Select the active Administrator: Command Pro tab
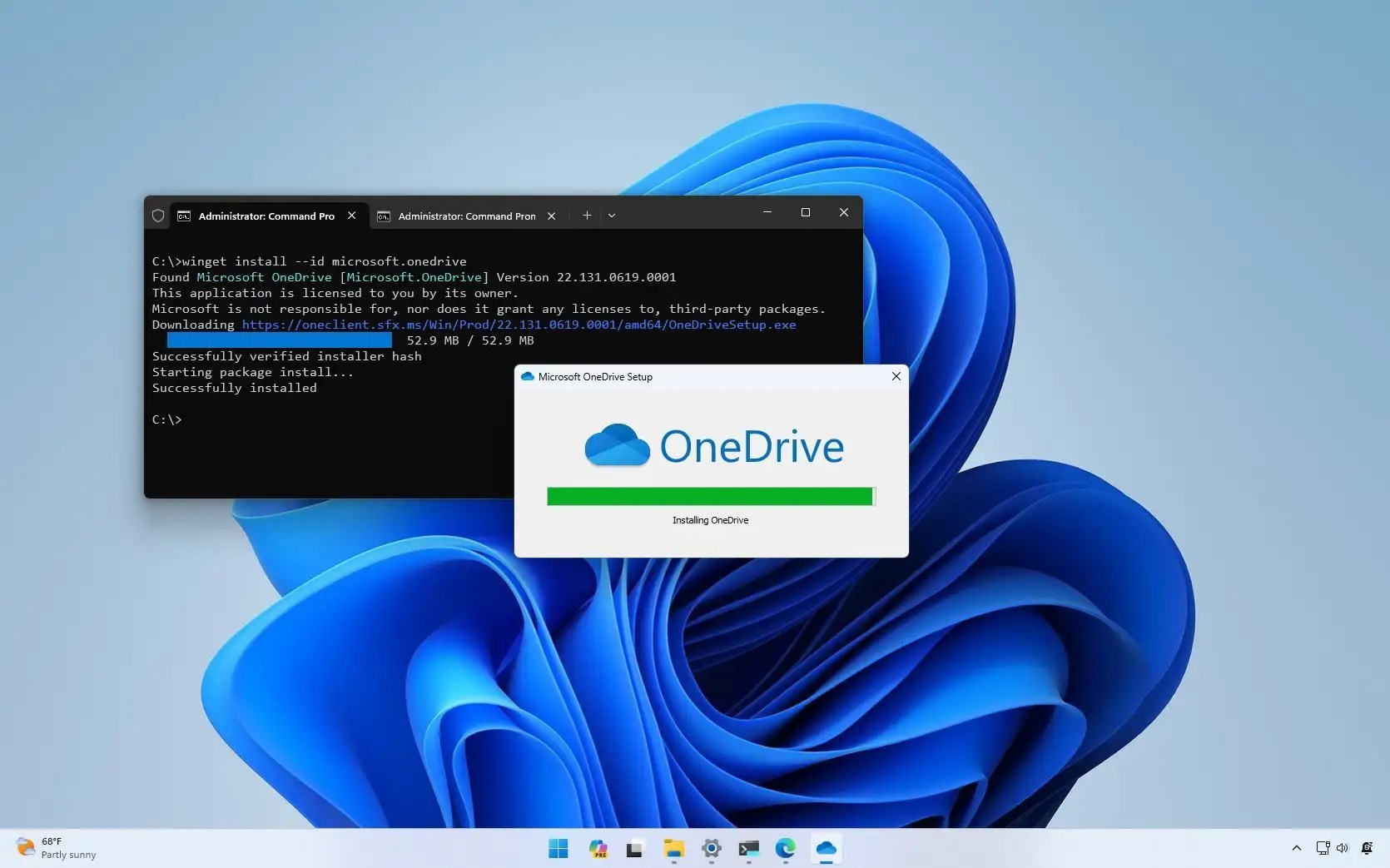The image size is (1390, 868). [x=266, y=216]
